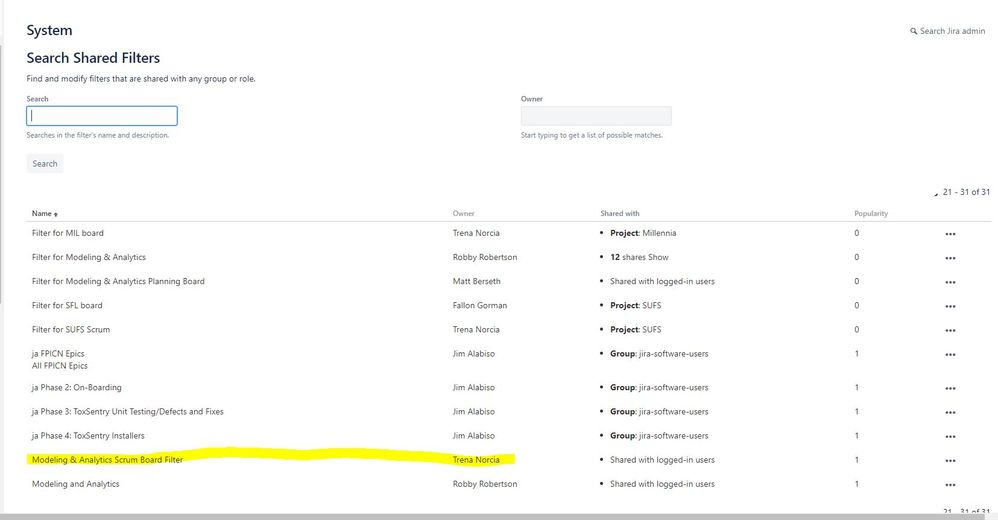Open ja Phase 4: ToxSentry Installers filter
The image size is (998, 520).
tap(88, 436)
